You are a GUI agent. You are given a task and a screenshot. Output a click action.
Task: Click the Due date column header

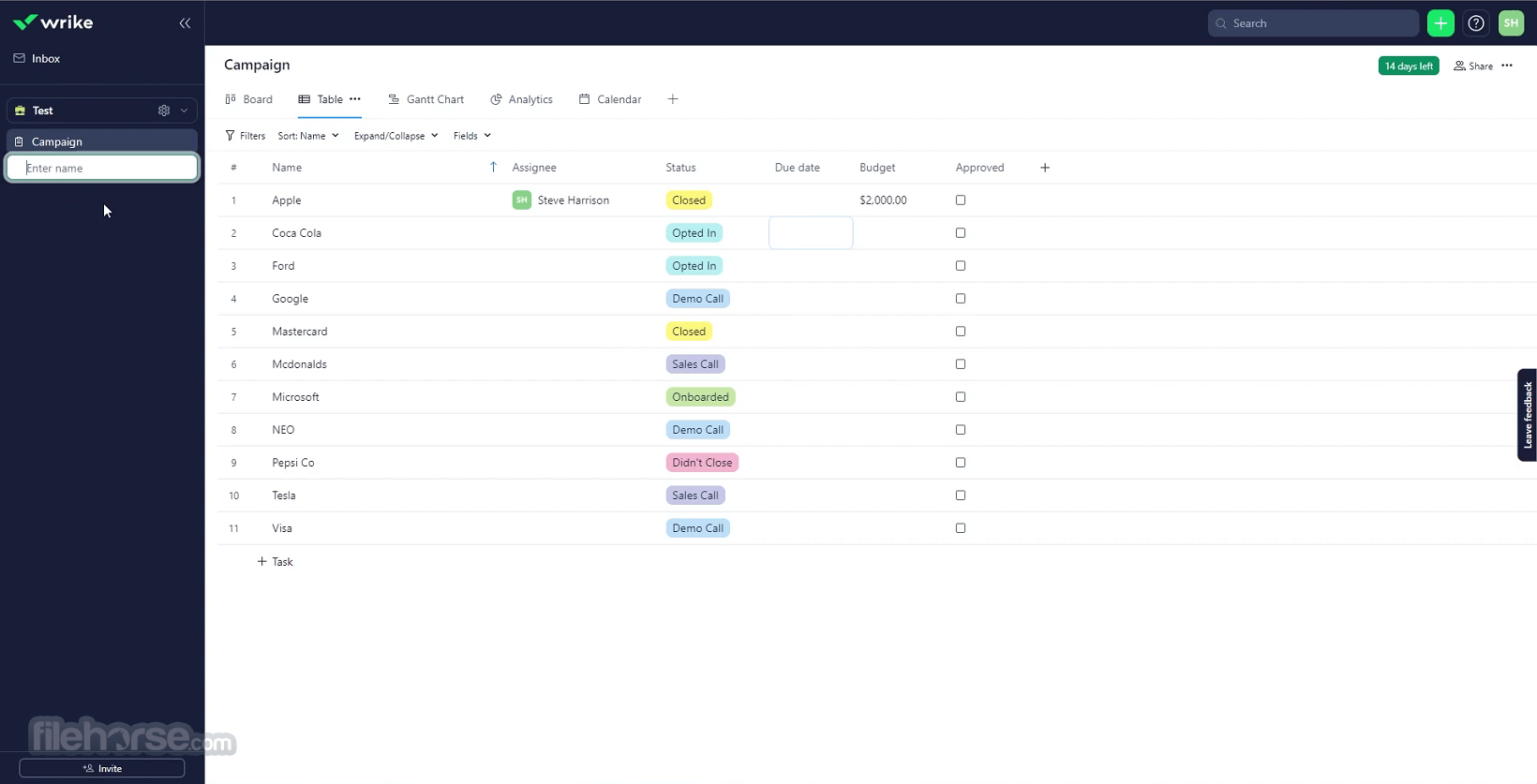coord(798,168)
